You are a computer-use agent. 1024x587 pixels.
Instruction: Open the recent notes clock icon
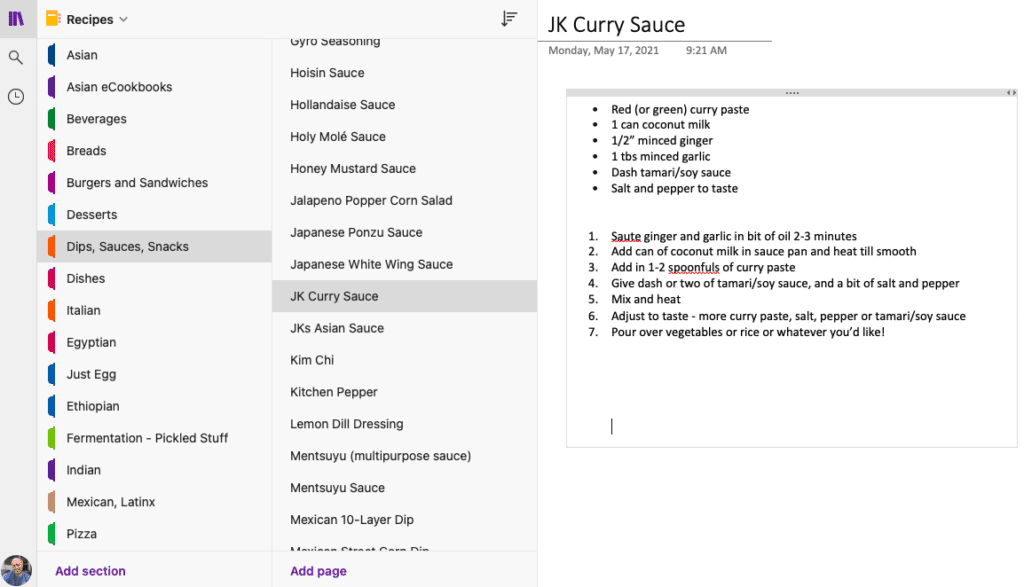16,97
